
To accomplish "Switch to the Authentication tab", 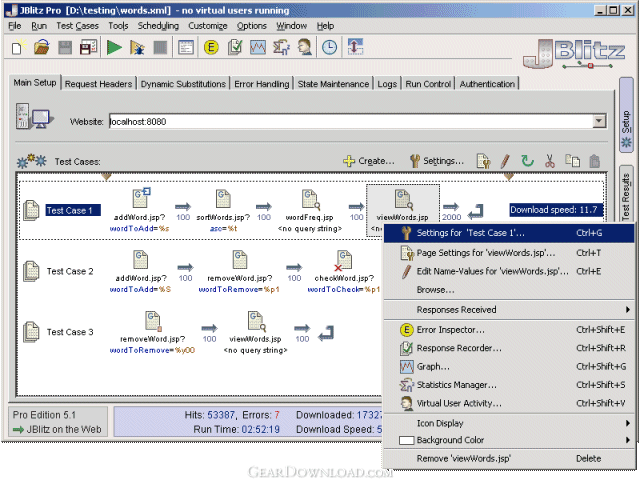I will [x=487, y=84].
